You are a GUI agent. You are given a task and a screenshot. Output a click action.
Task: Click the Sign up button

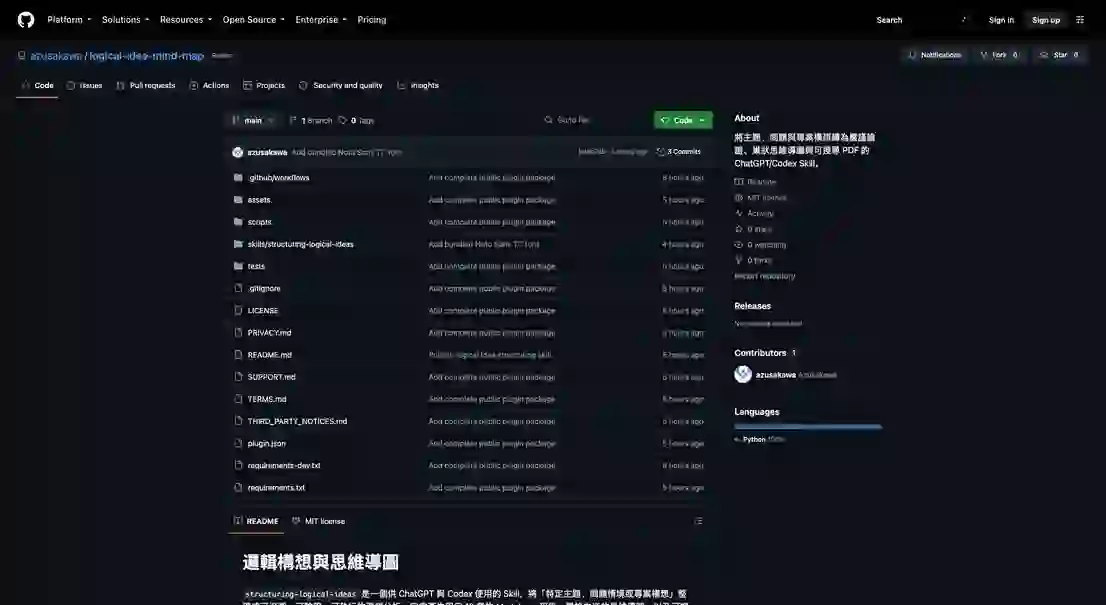tap(1045, 20)
